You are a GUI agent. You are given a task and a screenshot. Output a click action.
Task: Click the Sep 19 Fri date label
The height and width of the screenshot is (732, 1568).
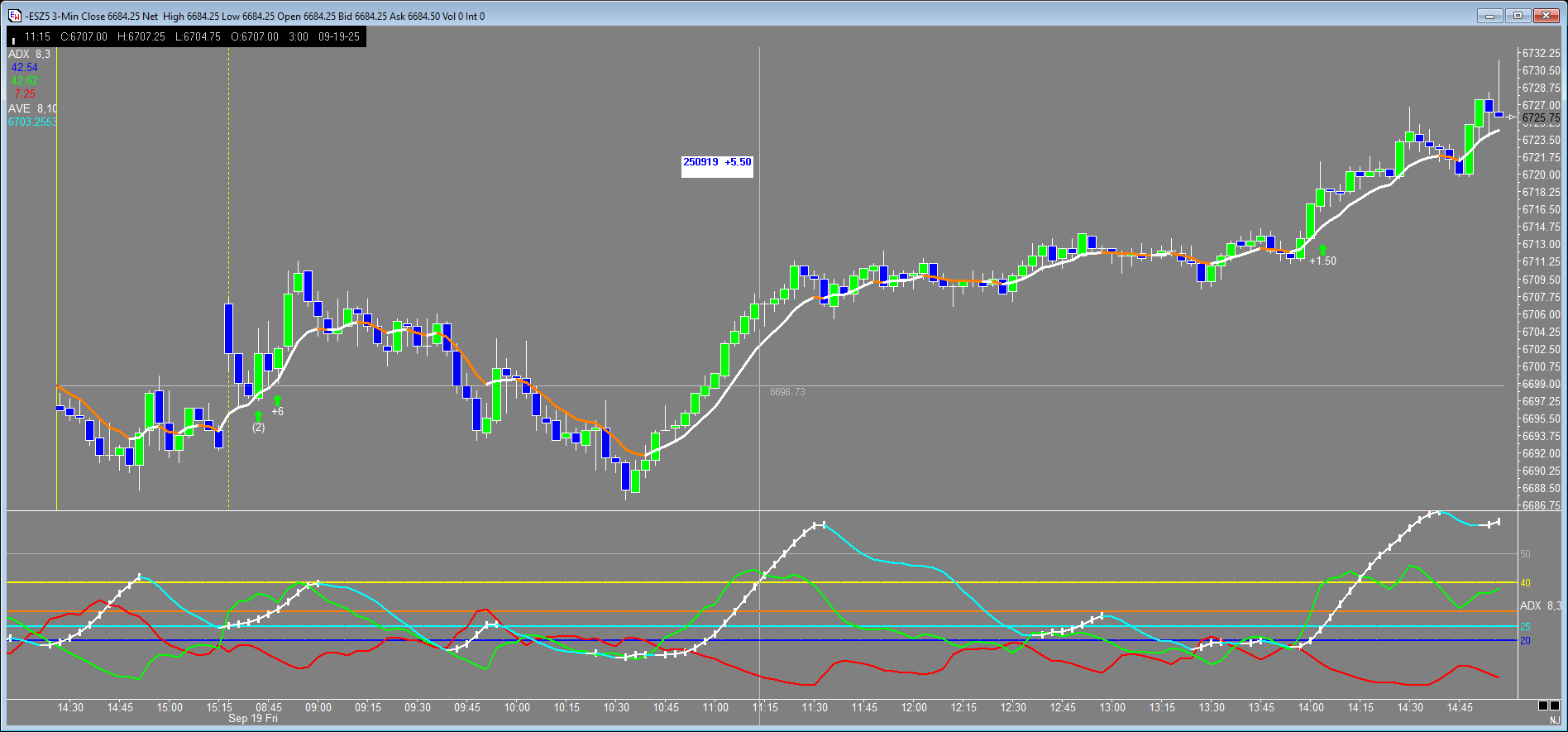click(252, 719)
